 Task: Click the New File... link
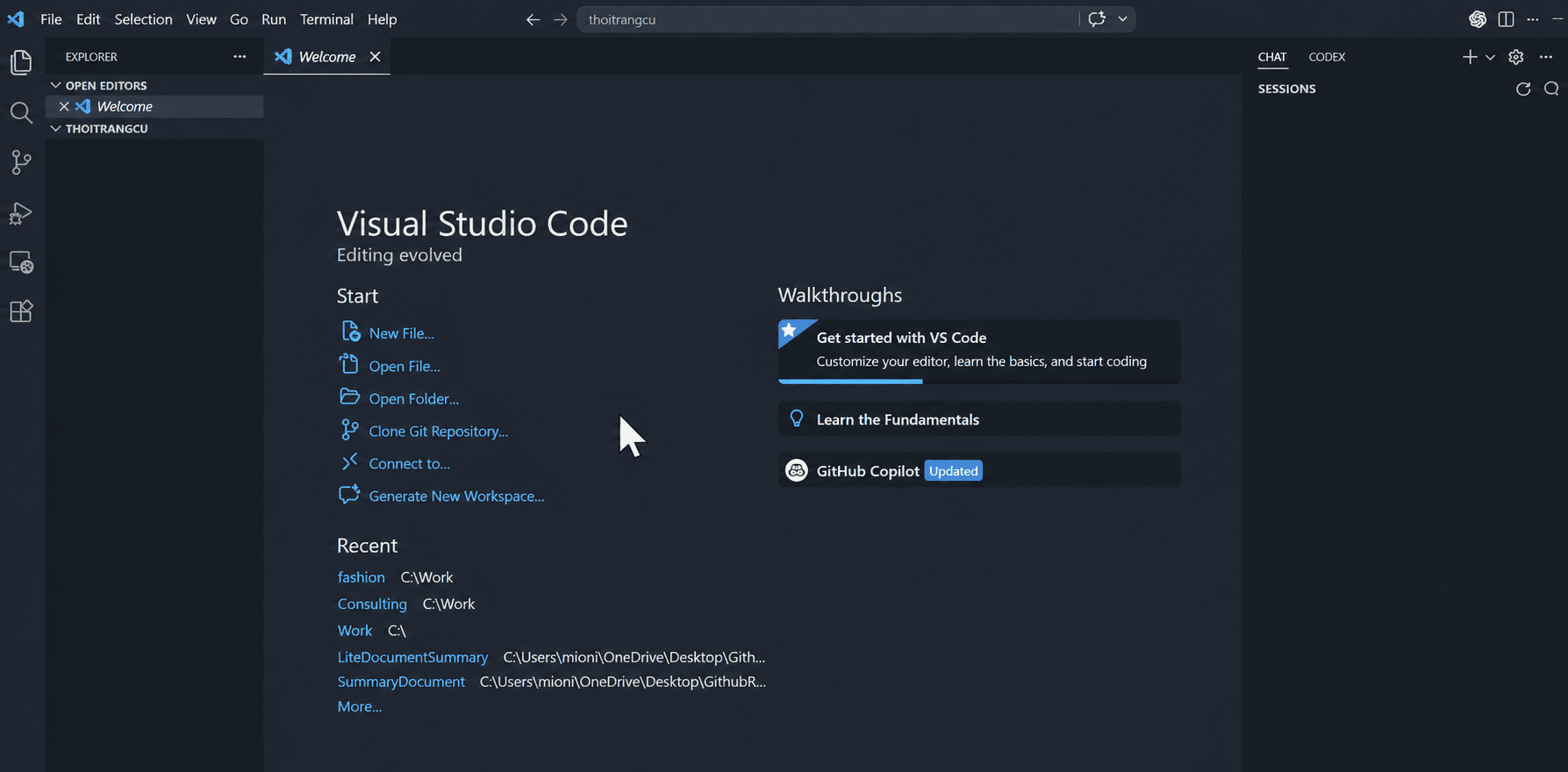tap(401, 333)
